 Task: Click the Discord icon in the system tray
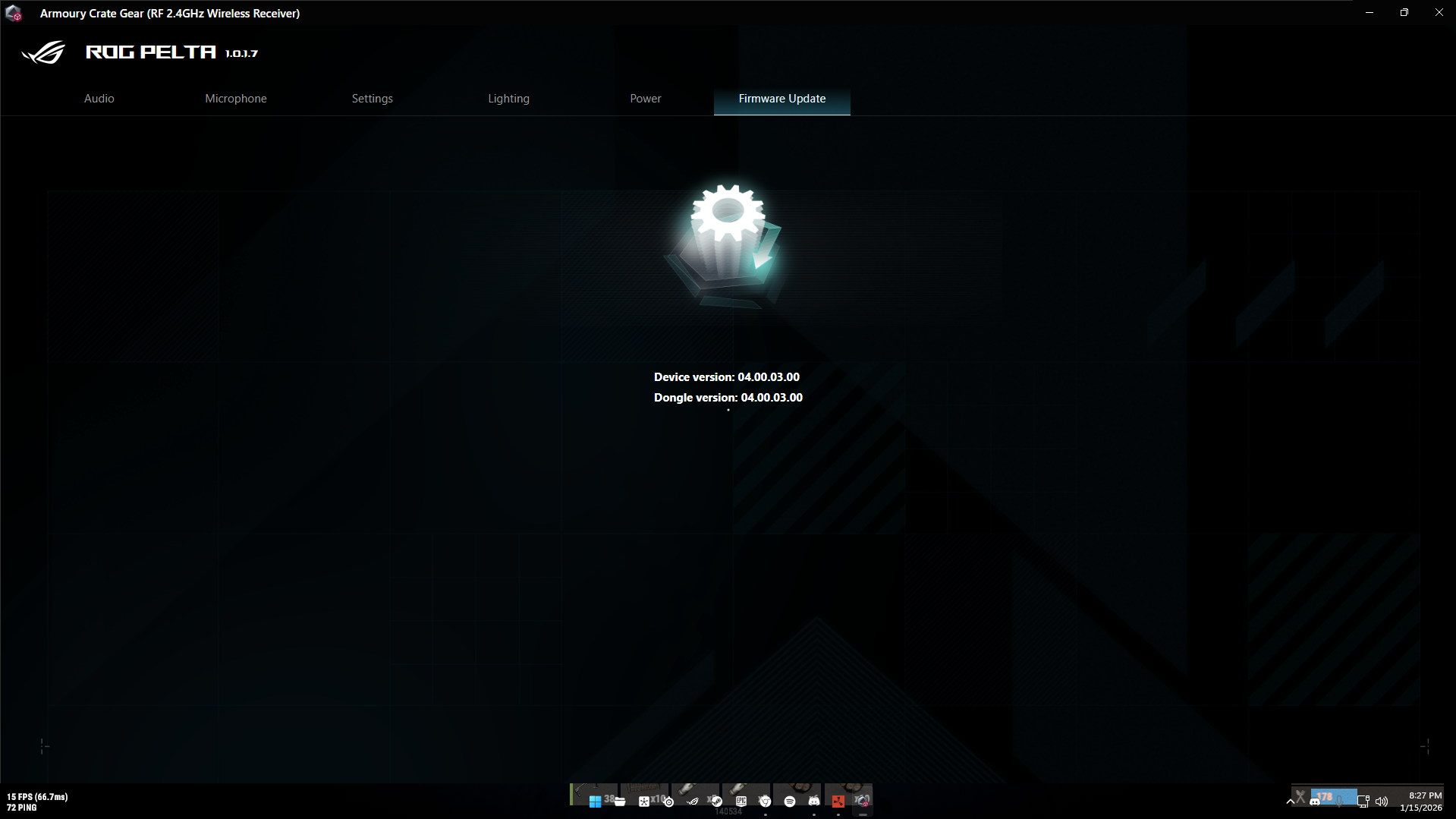[1314, 802]
